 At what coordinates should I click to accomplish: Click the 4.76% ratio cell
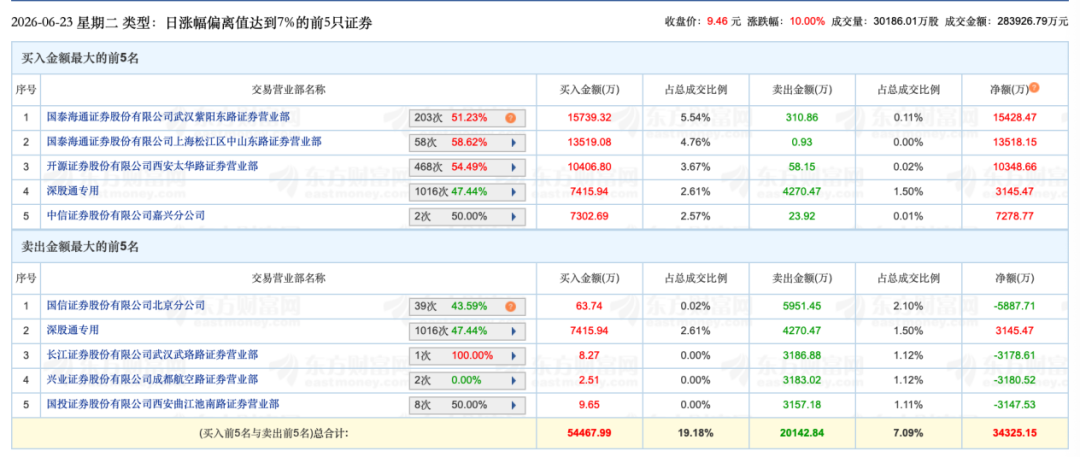click(x=695, y=143)
